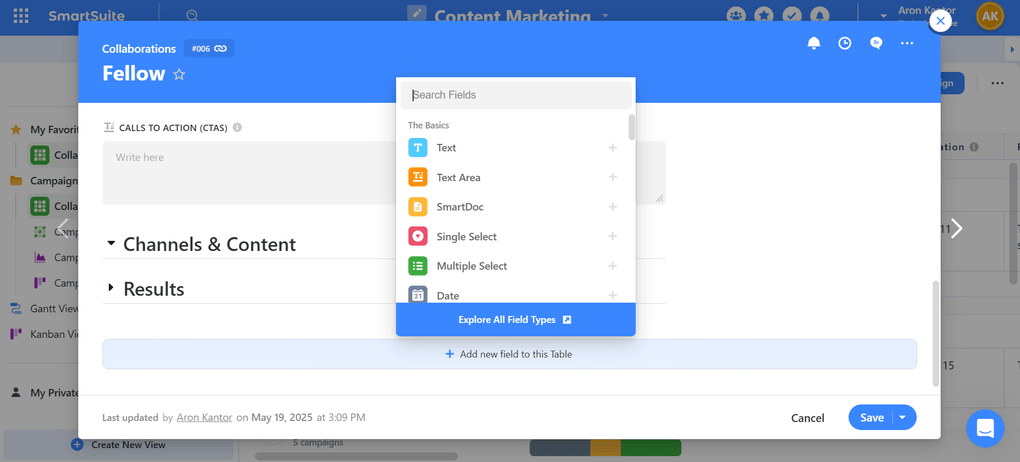Select the Text field type label
This screenshot has height=462, width=1020.
[x=446, y=148]
